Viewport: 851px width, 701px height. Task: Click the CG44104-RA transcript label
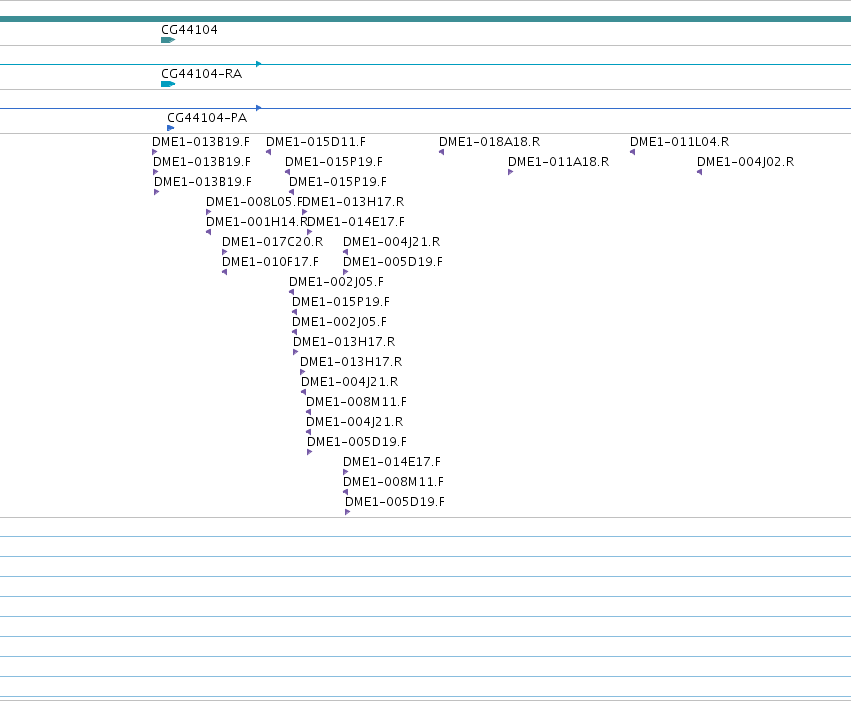[201, 74]
